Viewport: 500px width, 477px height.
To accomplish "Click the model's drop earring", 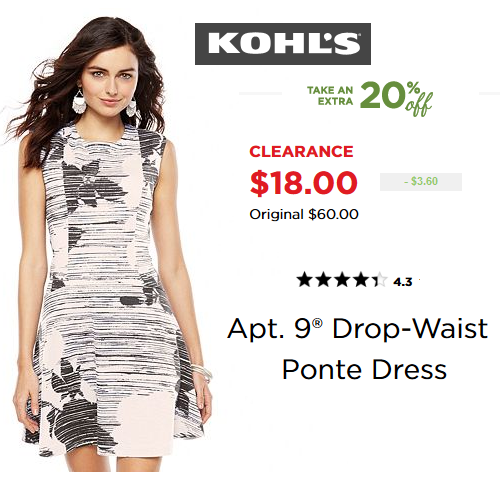I will (79, 101).
